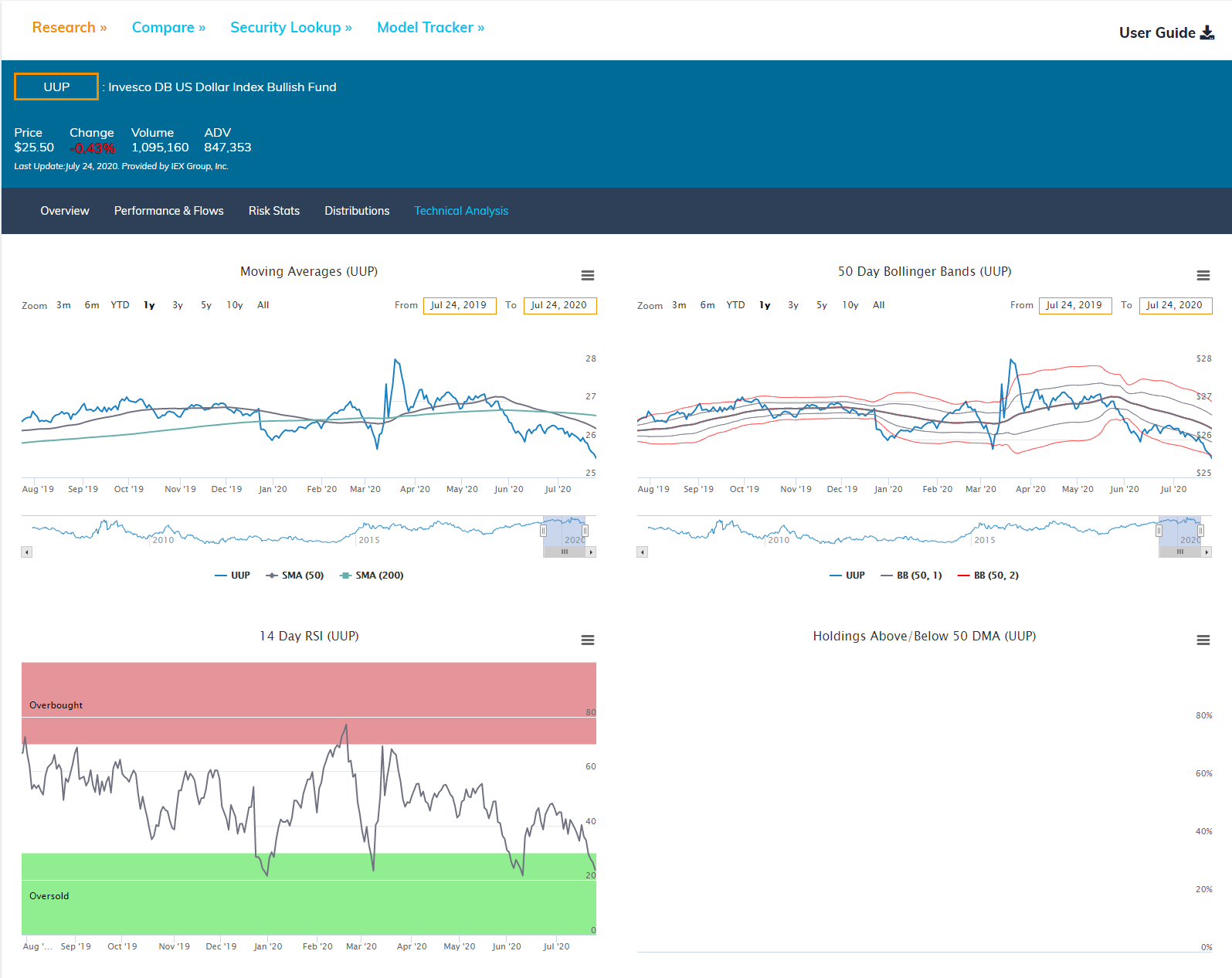1232x978 pixels.
Task: Click the ADV value 847,353
Action: [228, 148]
